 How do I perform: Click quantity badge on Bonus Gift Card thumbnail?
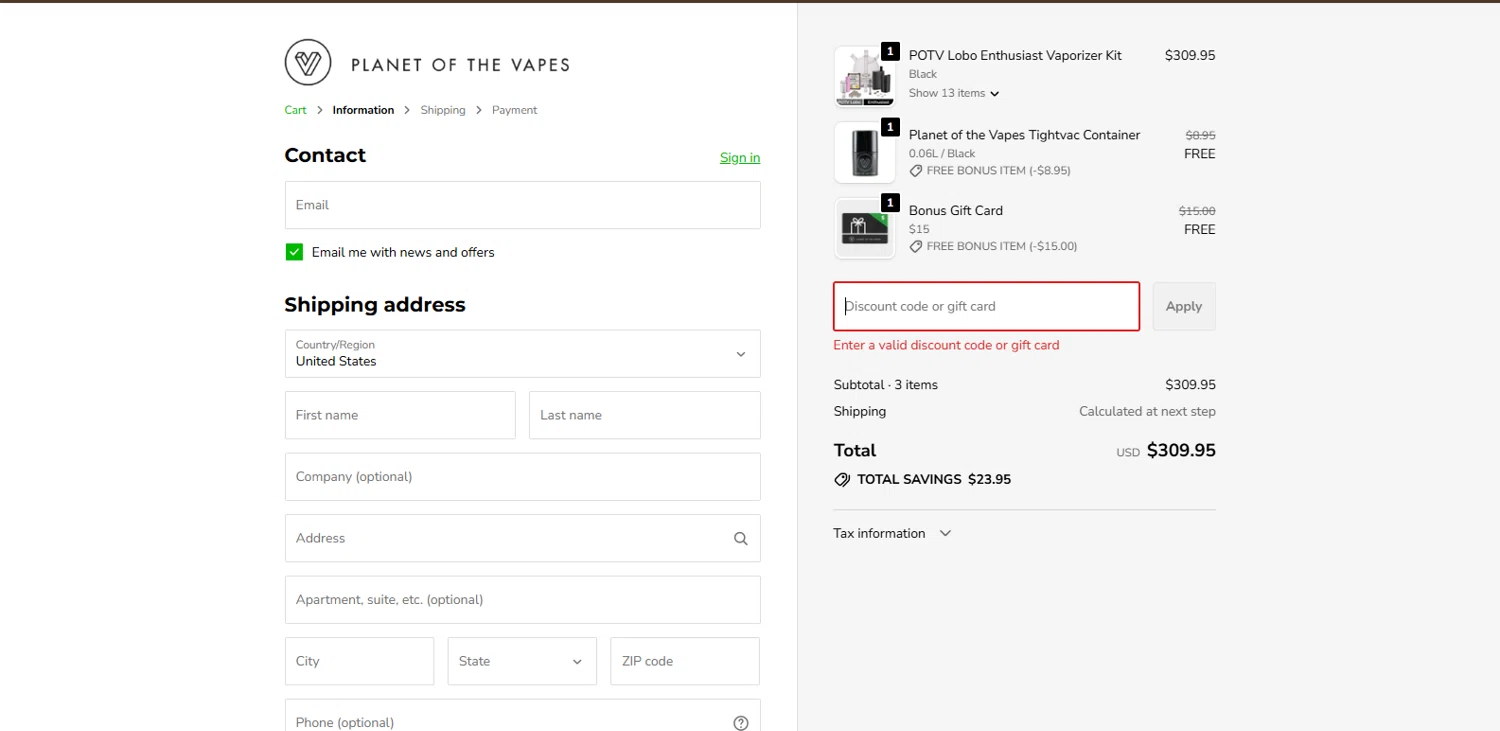pos(890,203)
